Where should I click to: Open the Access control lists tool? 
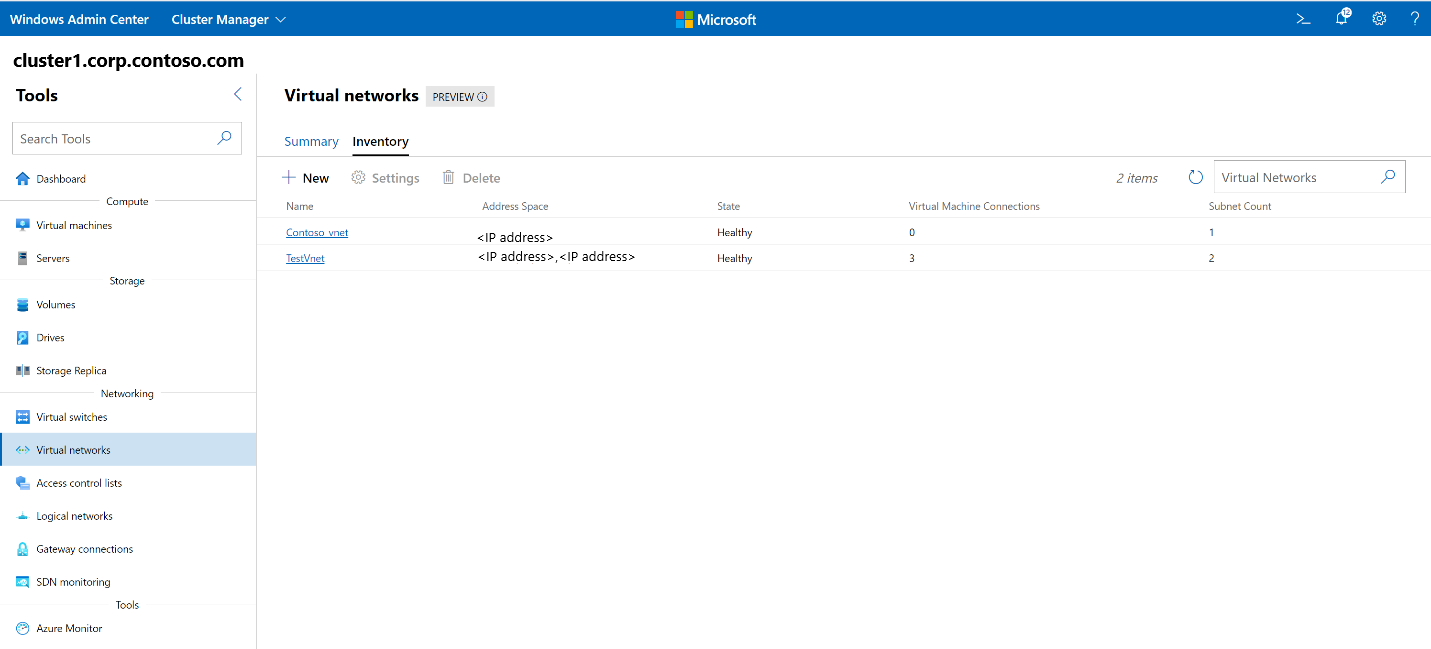coord(79,482)
